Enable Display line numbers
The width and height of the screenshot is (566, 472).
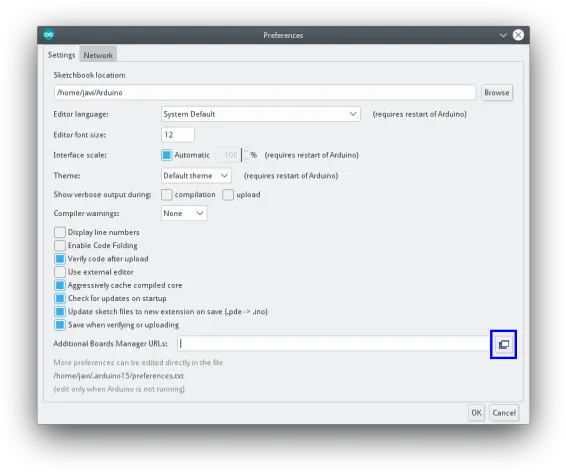click(x=60, y=232)
